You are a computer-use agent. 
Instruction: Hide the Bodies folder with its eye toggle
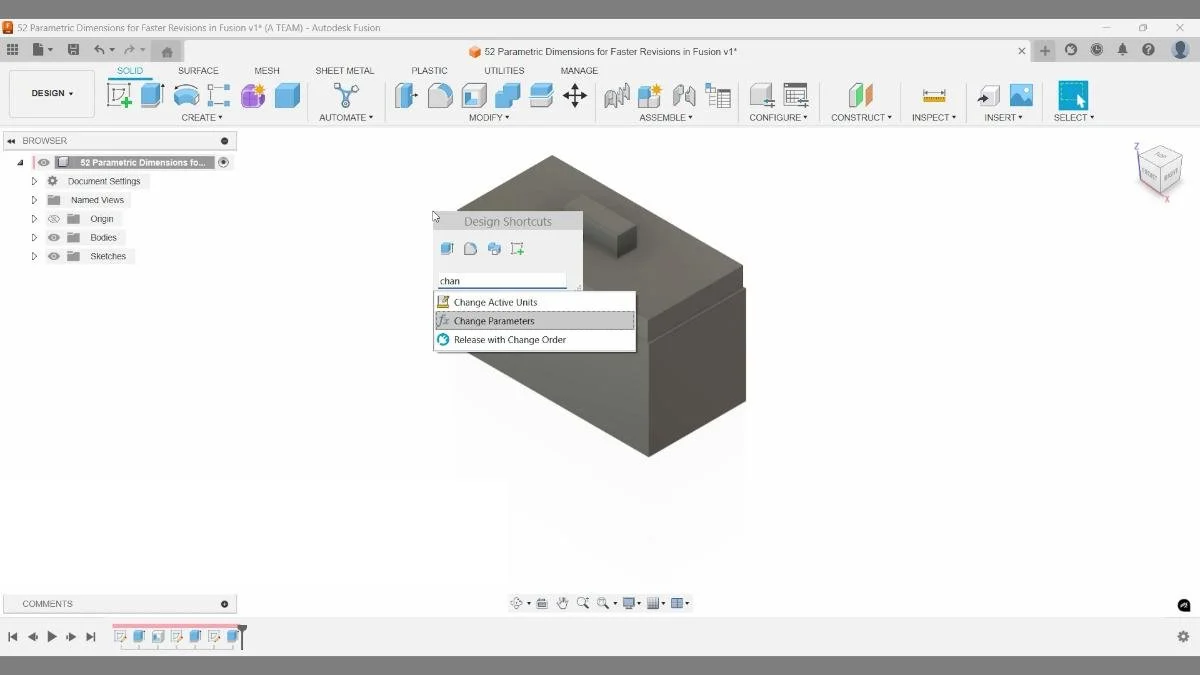pyautogui.click(x=53, y=237)
